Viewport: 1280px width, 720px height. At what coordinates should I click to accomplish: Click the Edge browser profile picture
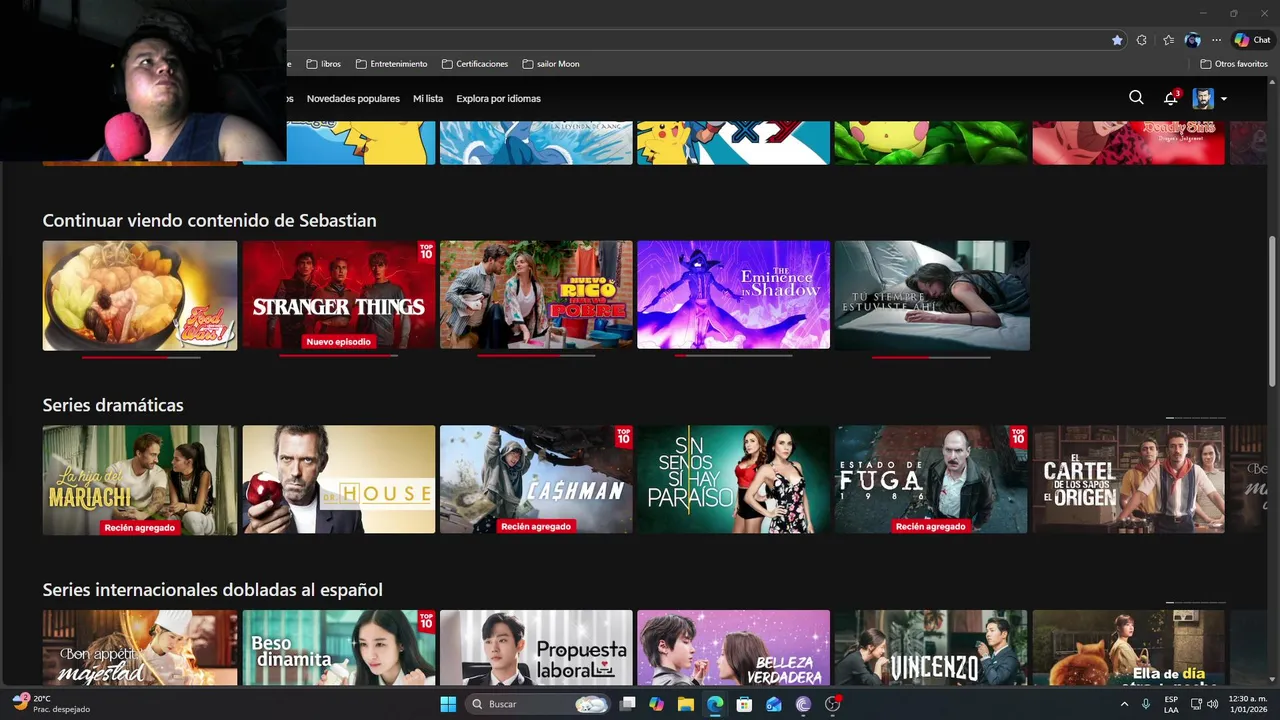pos(1192,40)
